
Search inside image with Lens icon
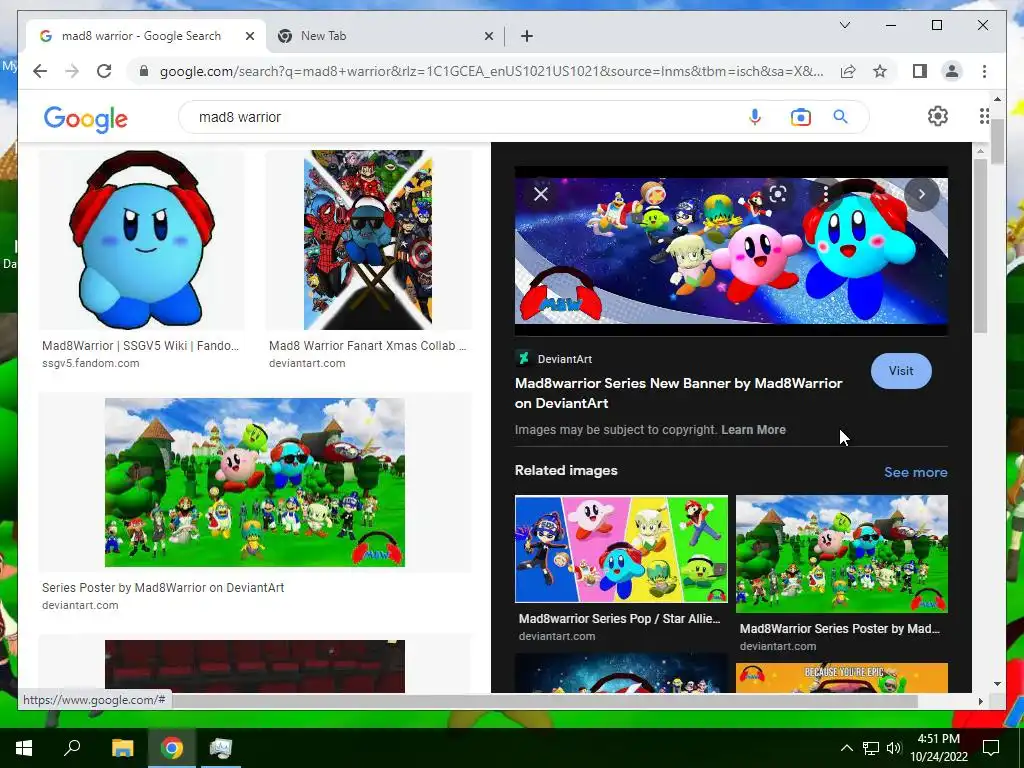click(x=778, y=194)
